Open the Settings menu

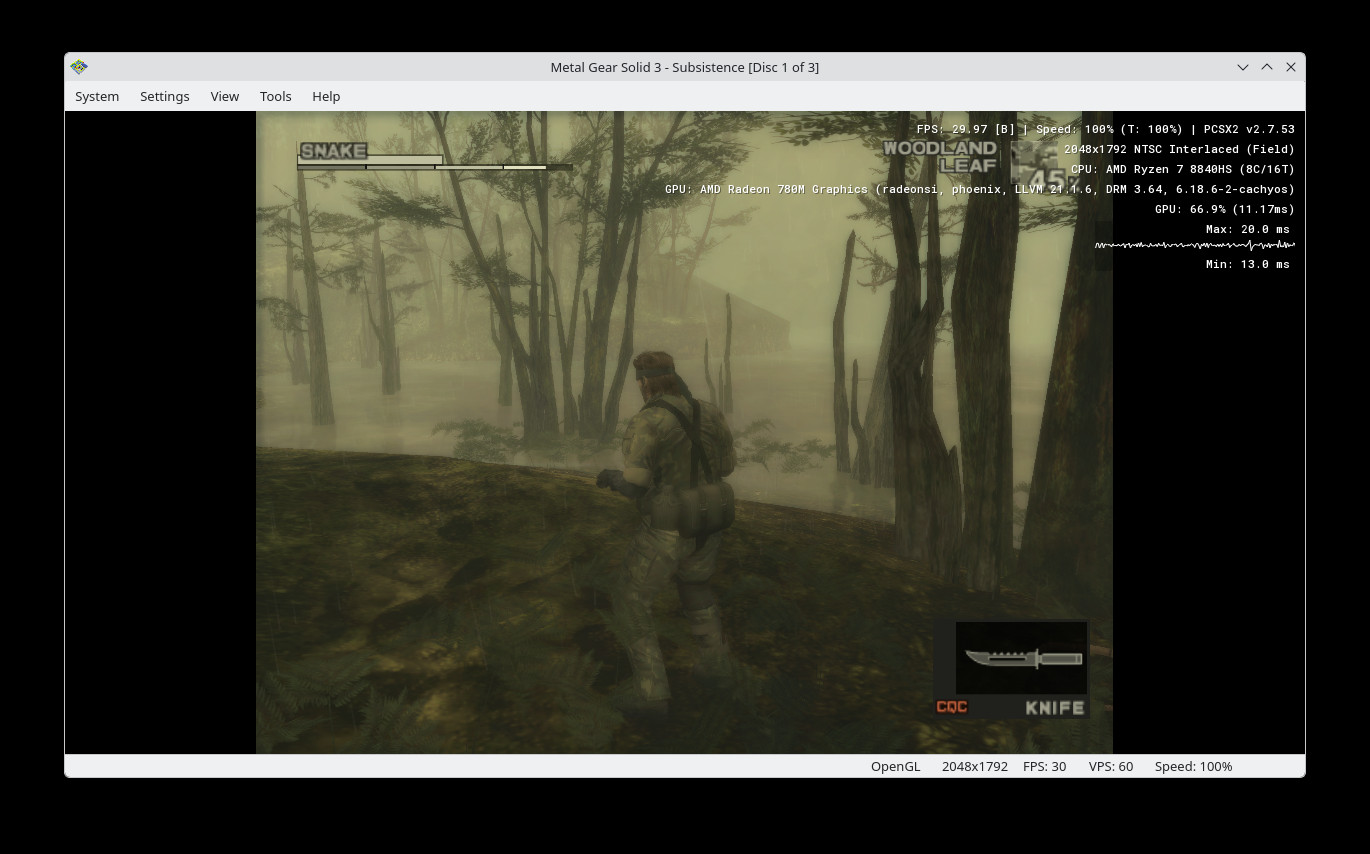pos(165,96)
